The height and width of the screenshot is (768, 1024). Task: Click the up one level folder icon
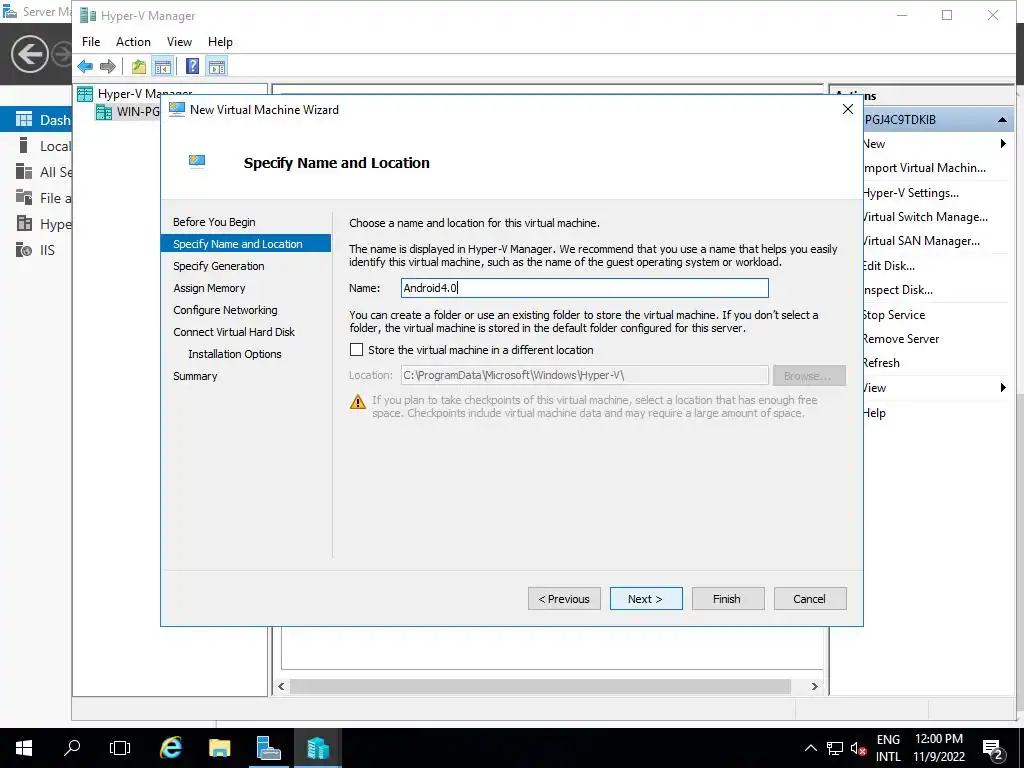coord(138,66)
